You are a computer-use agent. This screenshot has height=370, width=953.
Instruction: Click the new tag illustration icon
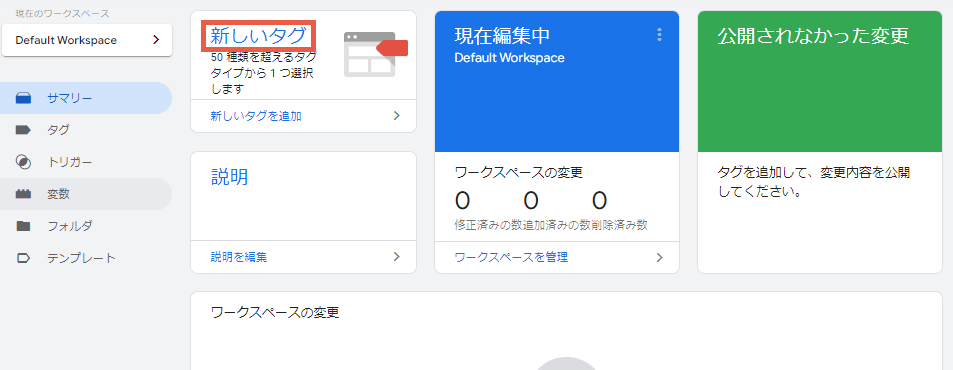(x=375, y=54)
